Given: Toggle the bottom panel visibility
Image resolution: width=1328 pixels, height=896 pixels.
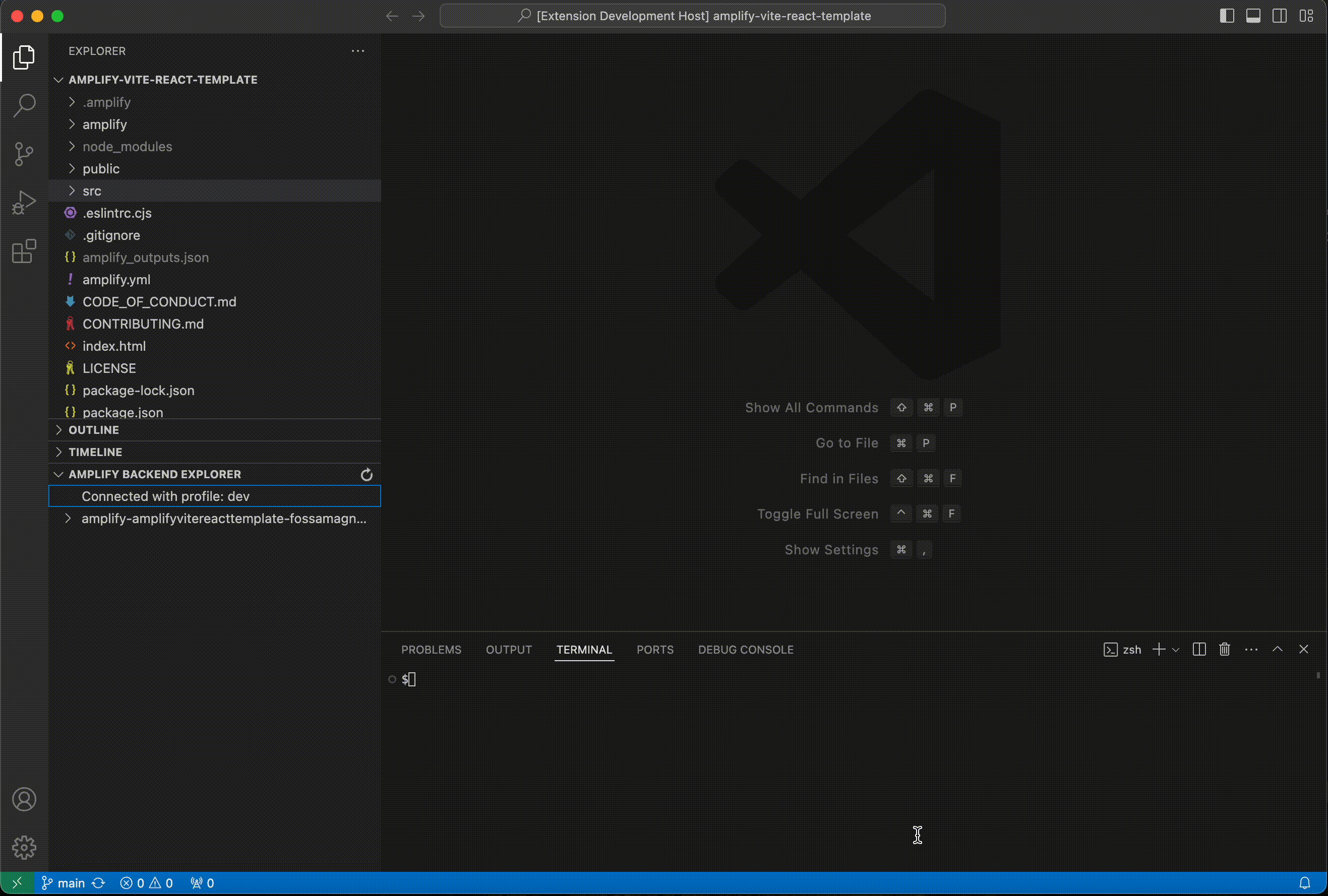Looking at the screenshot, I should 1253,16.
